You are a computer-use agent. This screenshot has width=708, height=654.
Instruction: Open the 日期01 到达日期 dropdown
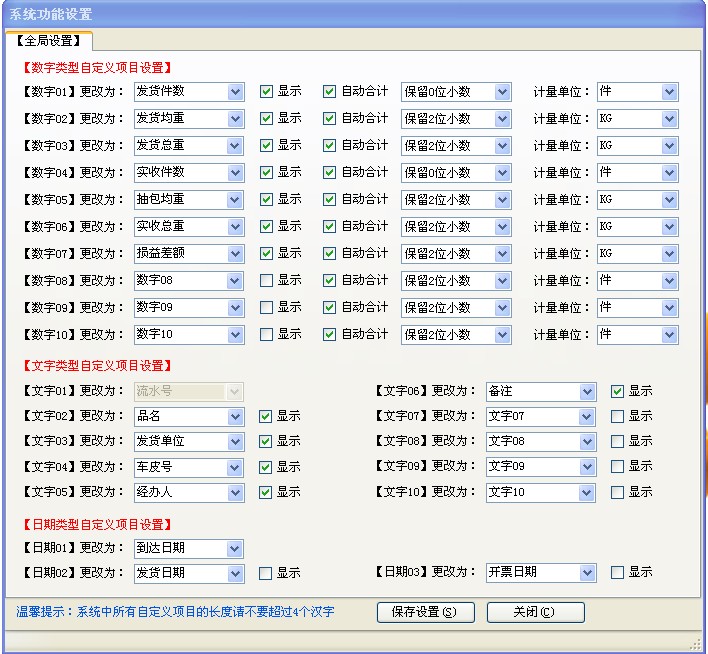tap(235, 548)
